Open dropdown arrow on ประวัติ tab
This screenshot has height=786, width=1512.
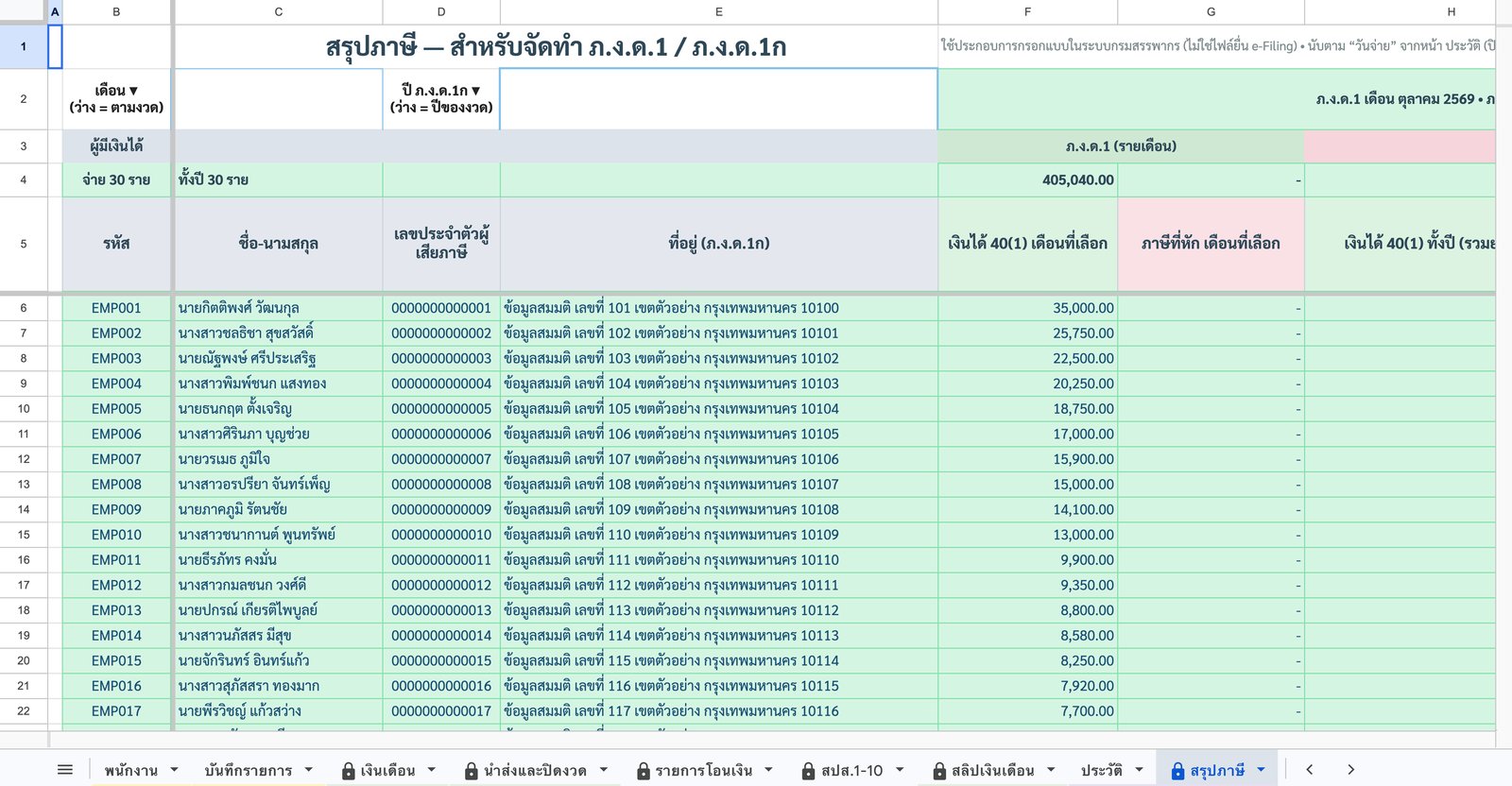point(1139,770)
